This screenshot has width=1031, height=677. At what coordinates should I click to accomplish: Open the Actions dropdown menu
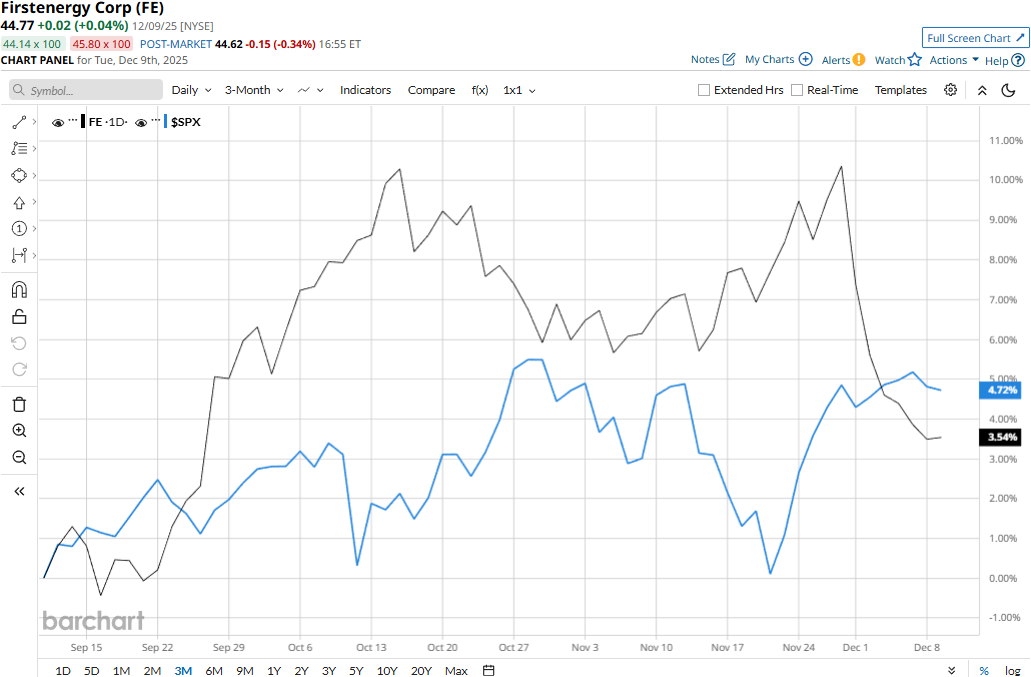pyautogui.click(x=954, y=60)
